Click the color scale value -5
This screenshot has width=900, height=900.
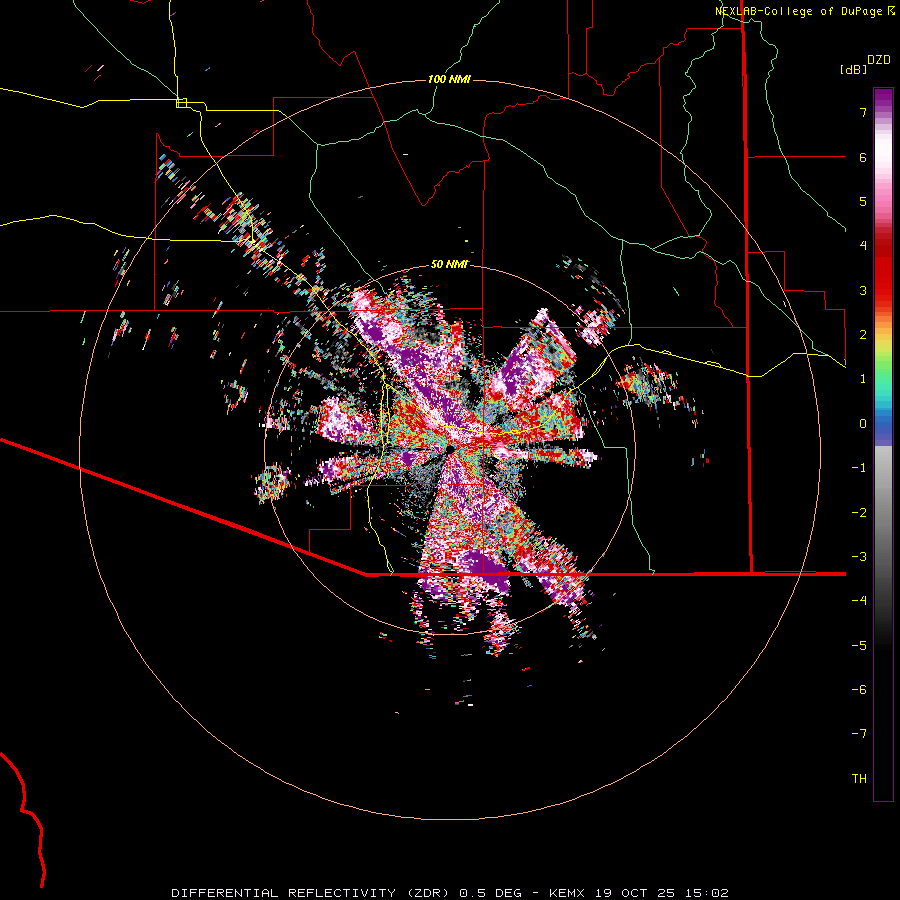tap(859, 646)
